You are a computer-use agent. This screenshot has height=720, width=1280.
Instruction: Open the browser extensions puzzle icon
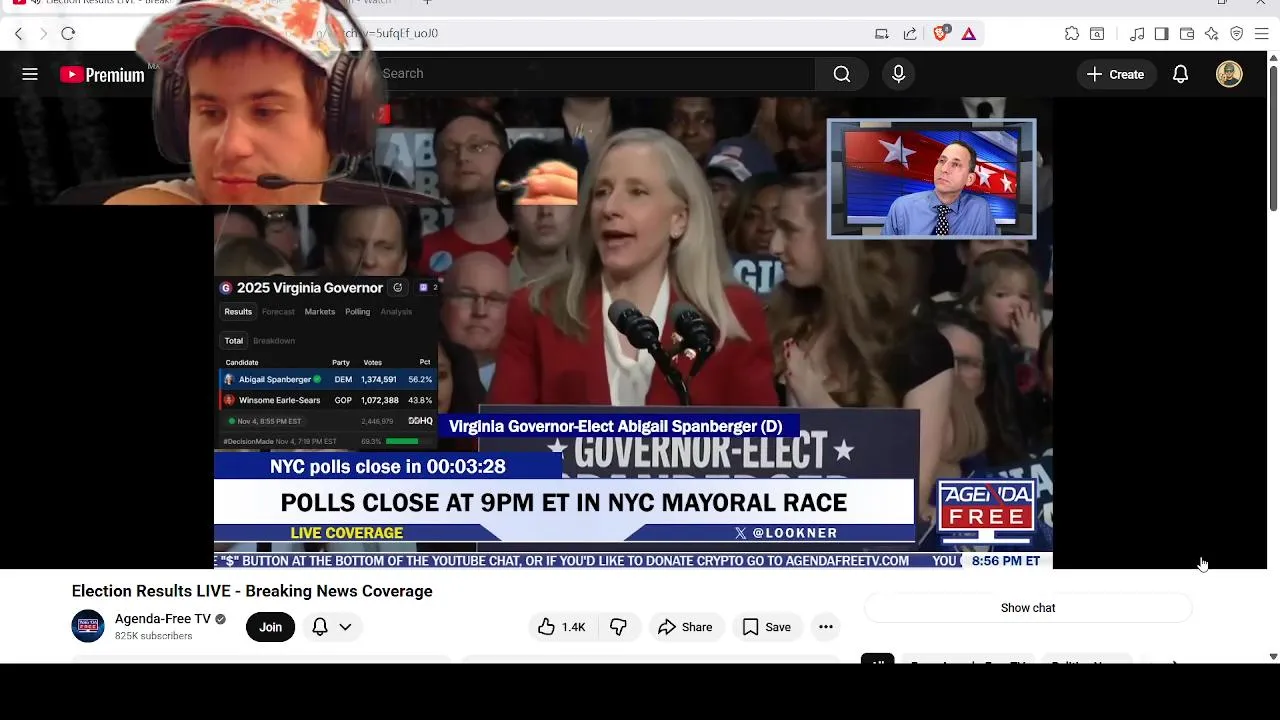coord(1072,34)
